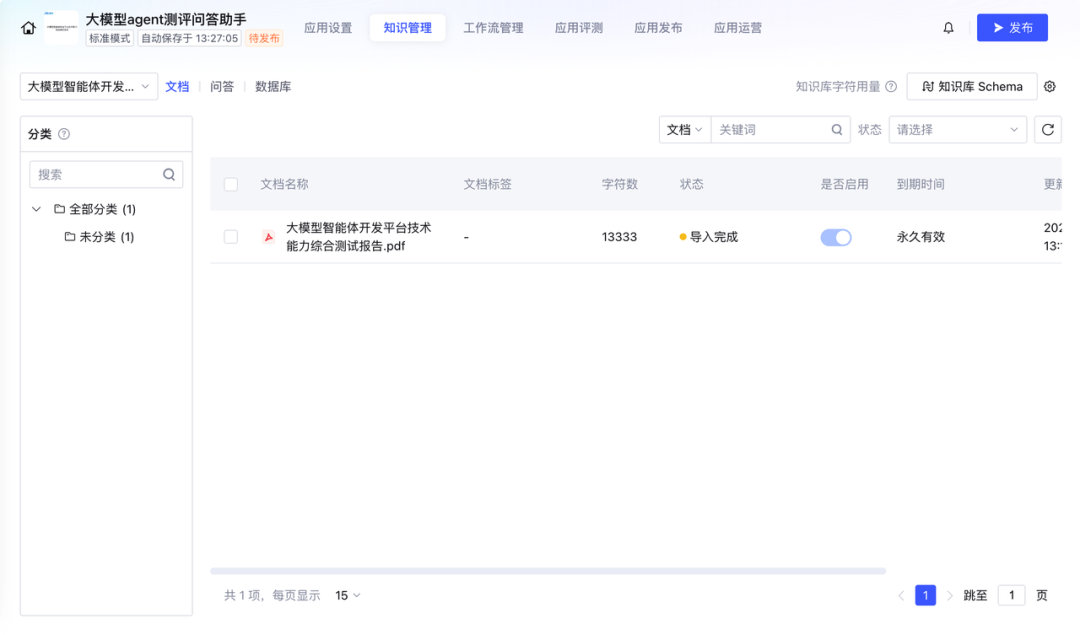Click the search icon in the keyword box
1080x635 pixels.
point(837,129)
